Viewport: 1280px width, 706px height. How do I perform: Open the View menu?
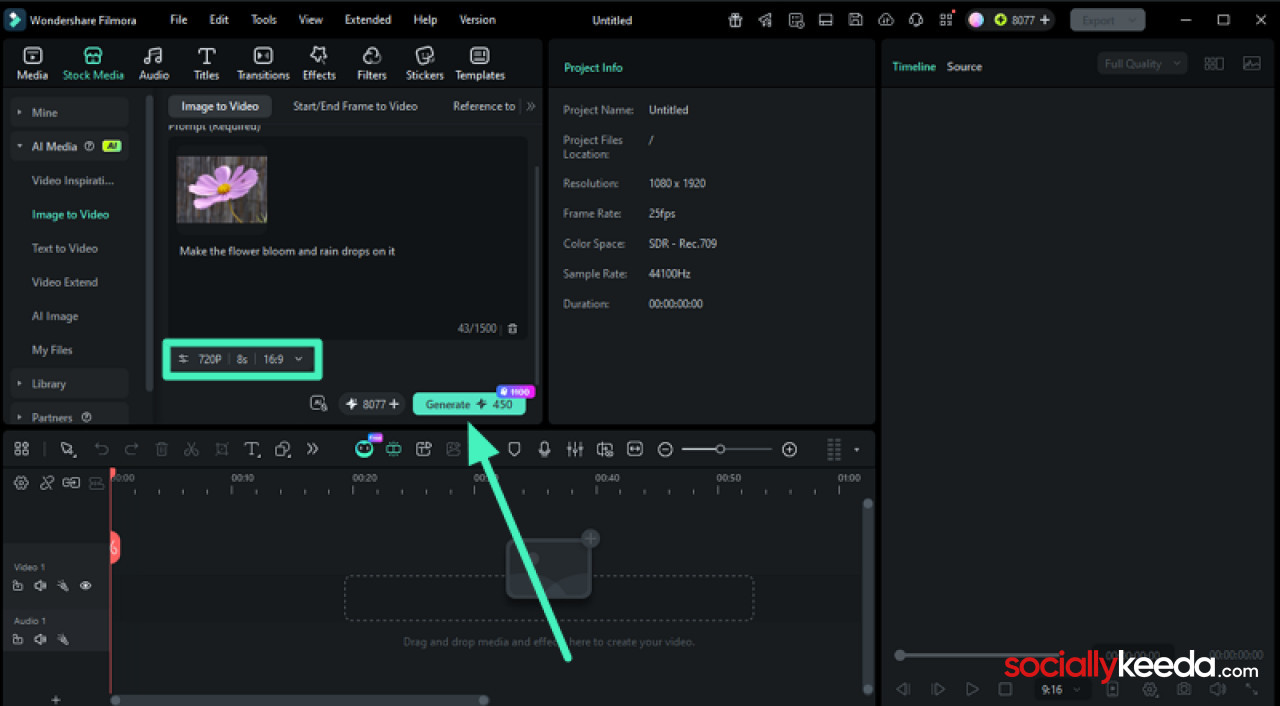[x=311, y=20]
